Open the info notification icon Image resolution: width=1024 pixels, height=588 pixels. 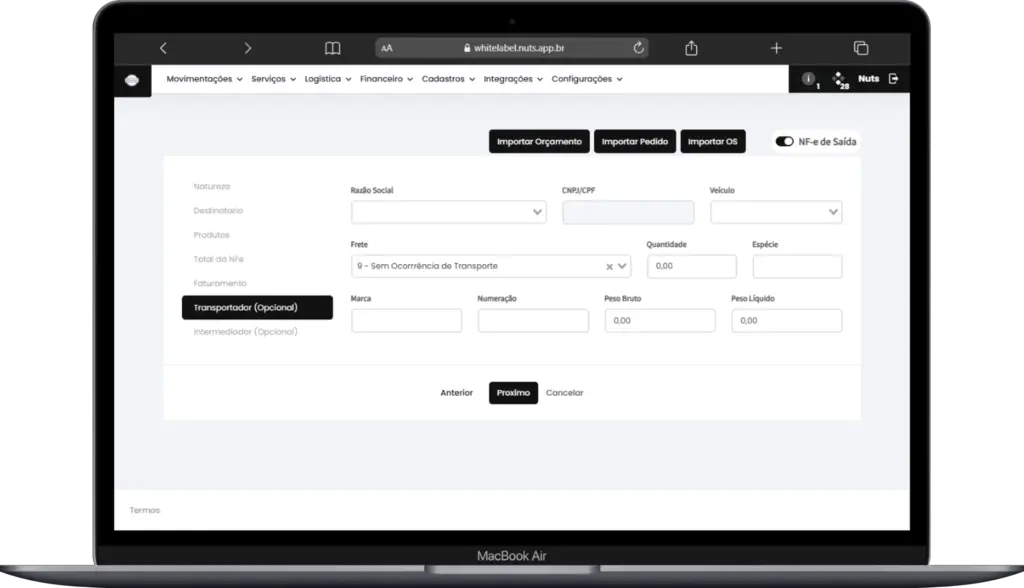(808, 78)
